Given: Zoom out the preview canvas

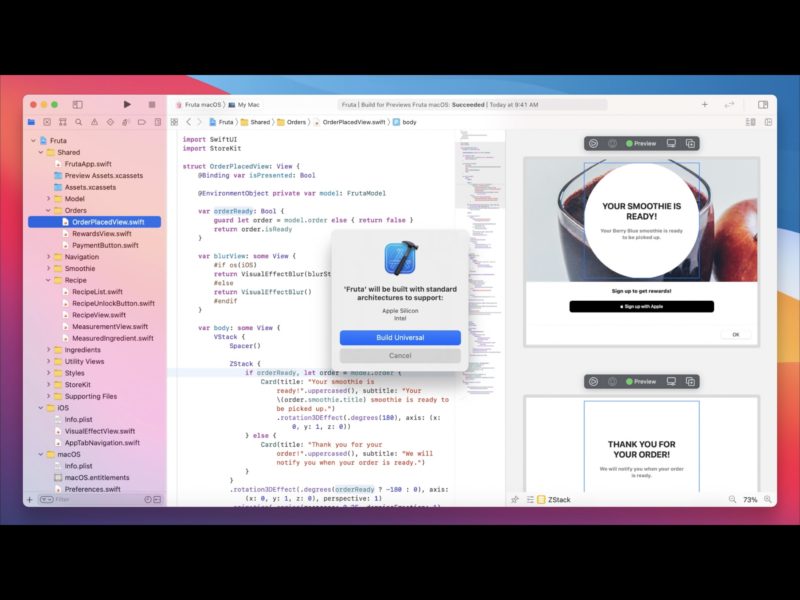Looking at the screenshot, I should [732, 499].
